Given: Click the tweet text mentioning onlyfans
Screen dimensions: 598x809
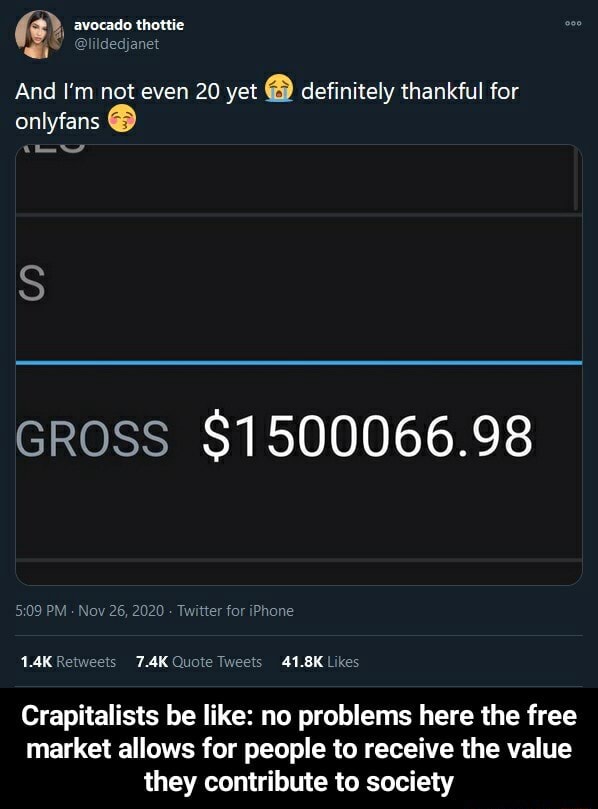Looking at the screenshot, I should point(267,106).
